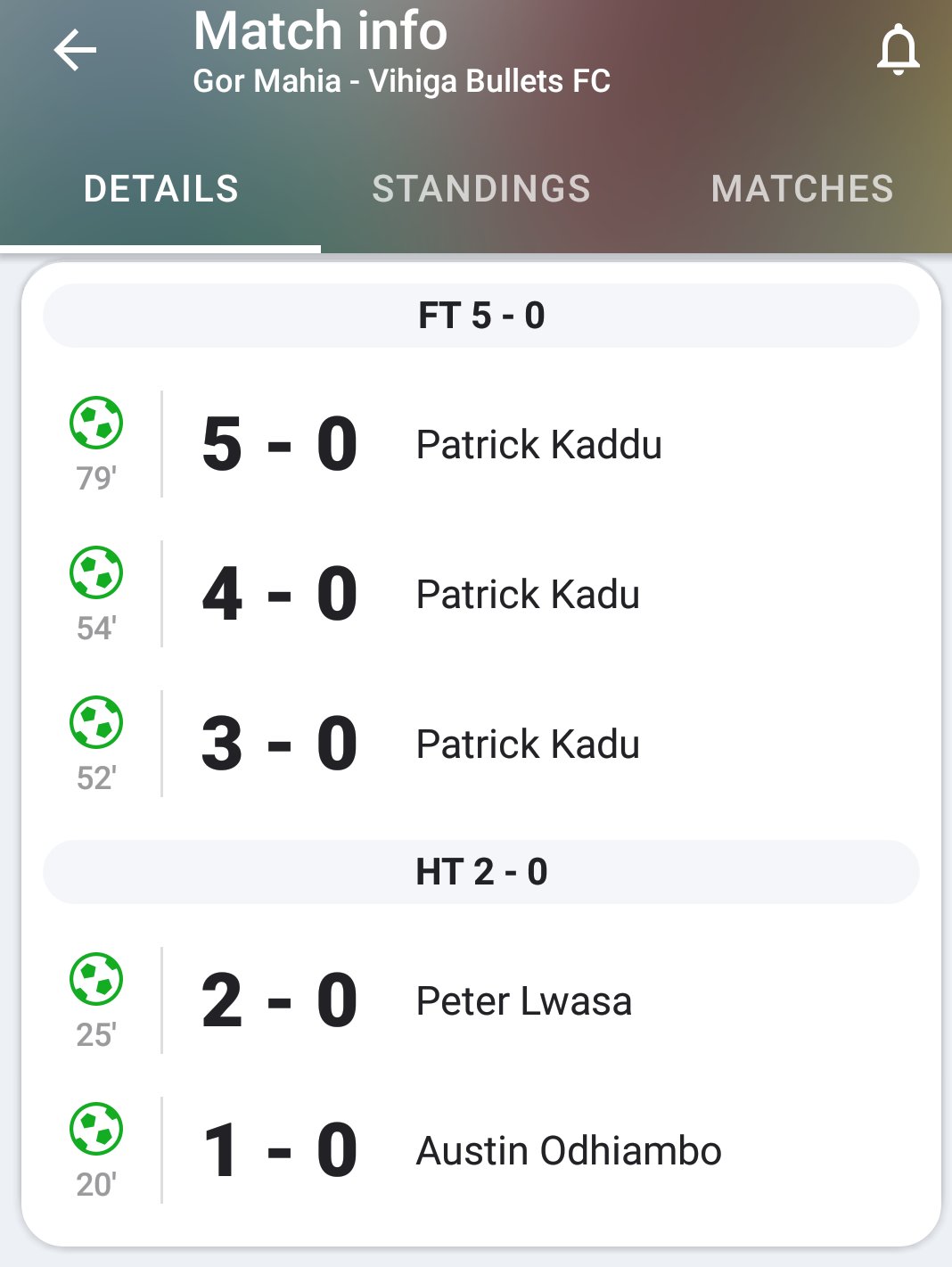This screenshot has height=1267, width=952.
Task: Tap the goal ball icon at 20'
Action: click(x=96, y=1129)
